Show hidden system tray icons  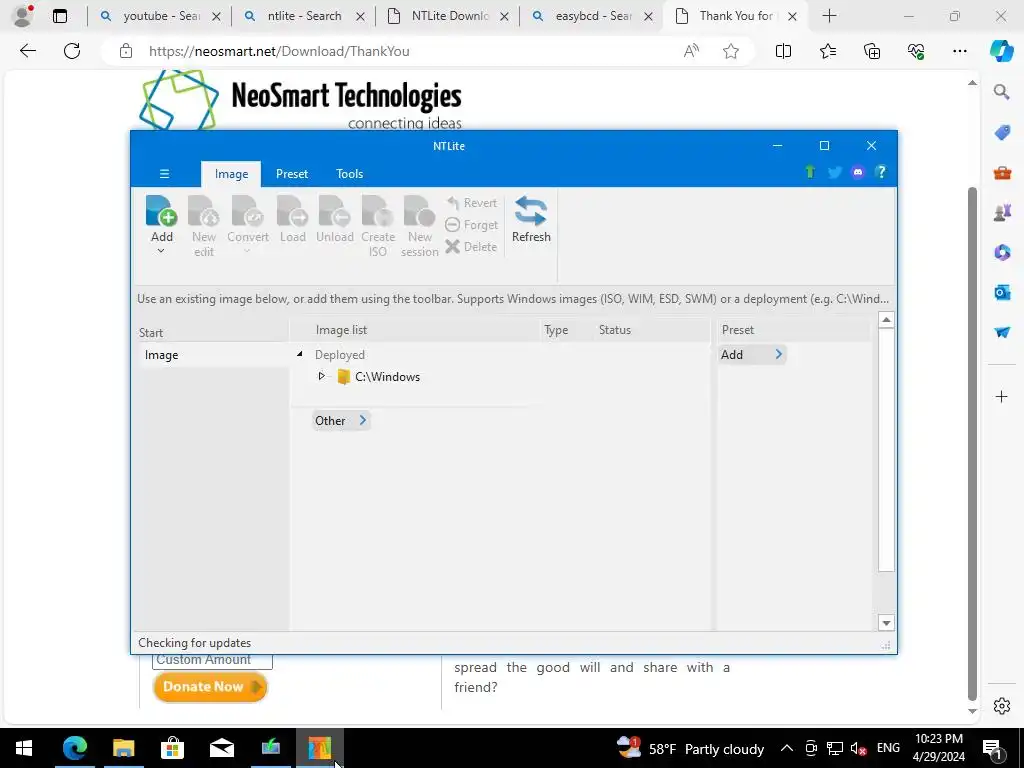[787, 748]
